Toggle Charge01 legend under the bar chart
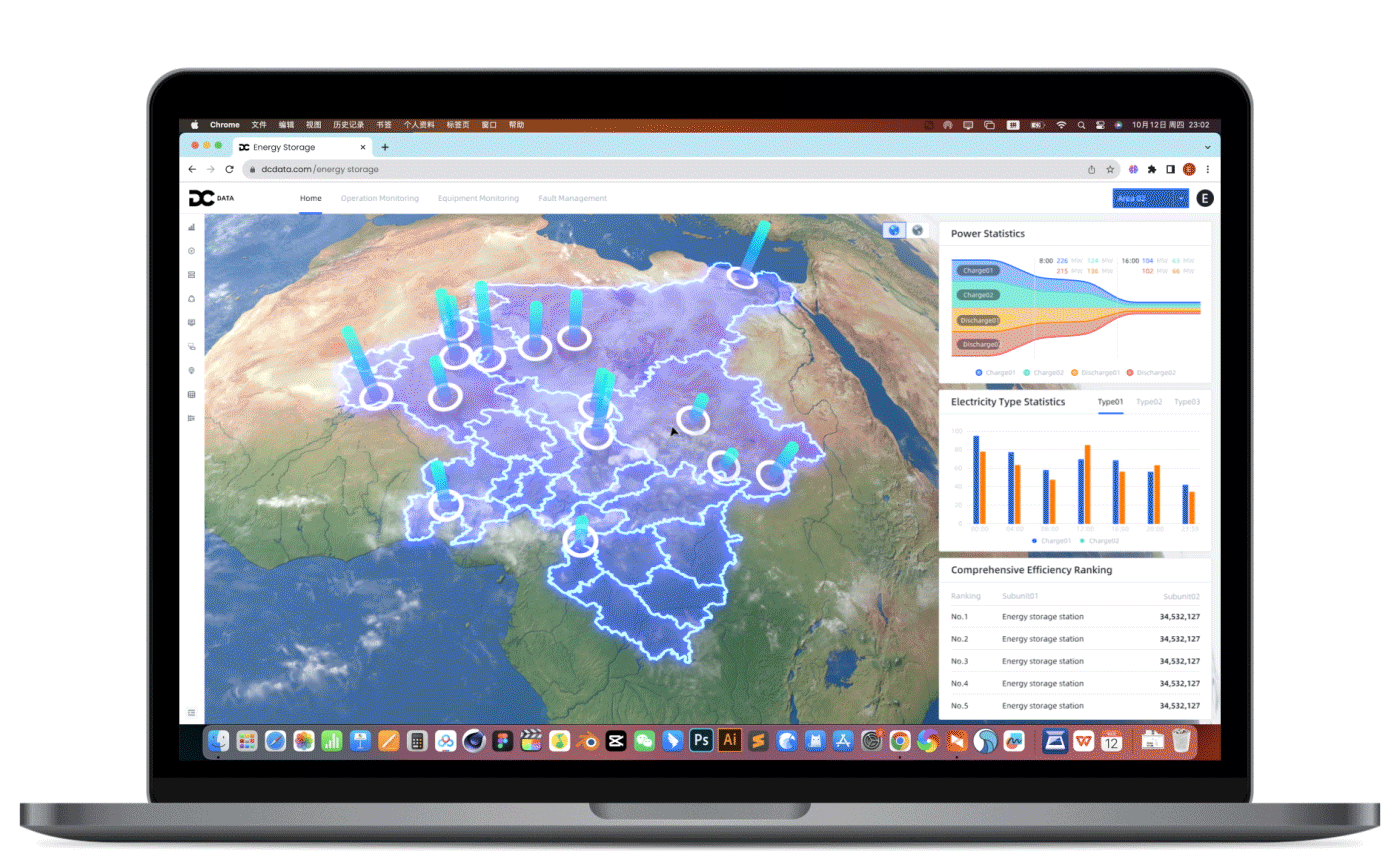 click(x=1051, y=540)
